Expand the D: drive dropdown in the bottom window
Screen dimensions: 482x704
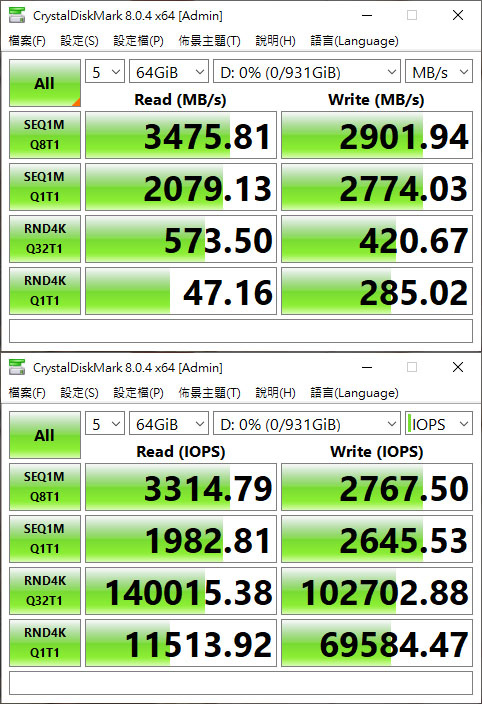tap(307, 424)
